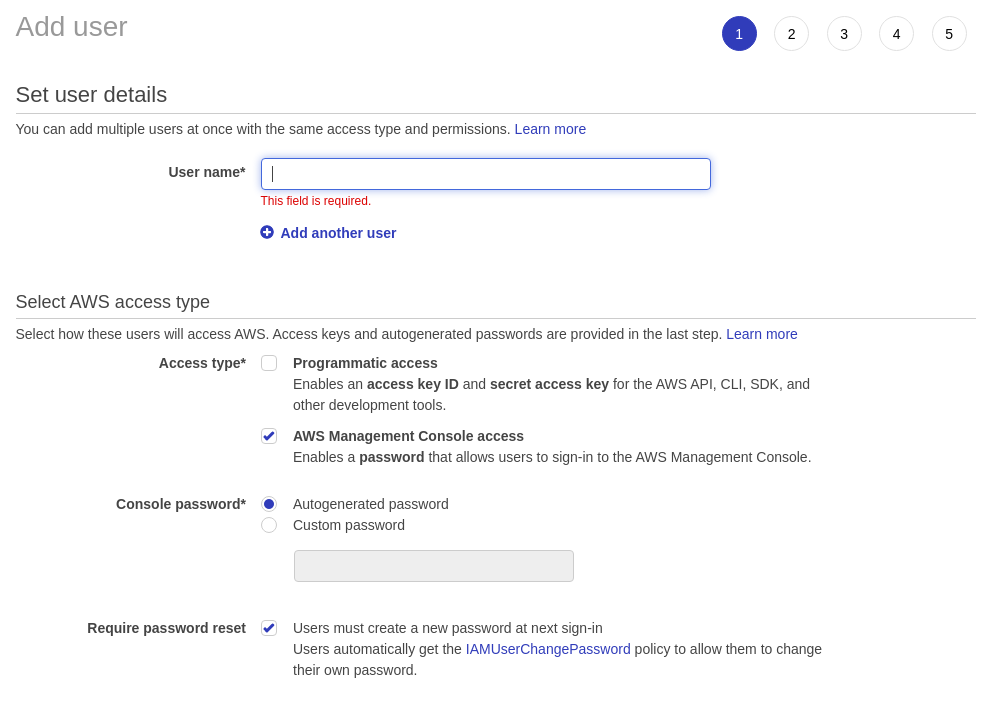993x701 pixels.
Task: Open step 4 of the wizard
Action: tap(896, 34)
